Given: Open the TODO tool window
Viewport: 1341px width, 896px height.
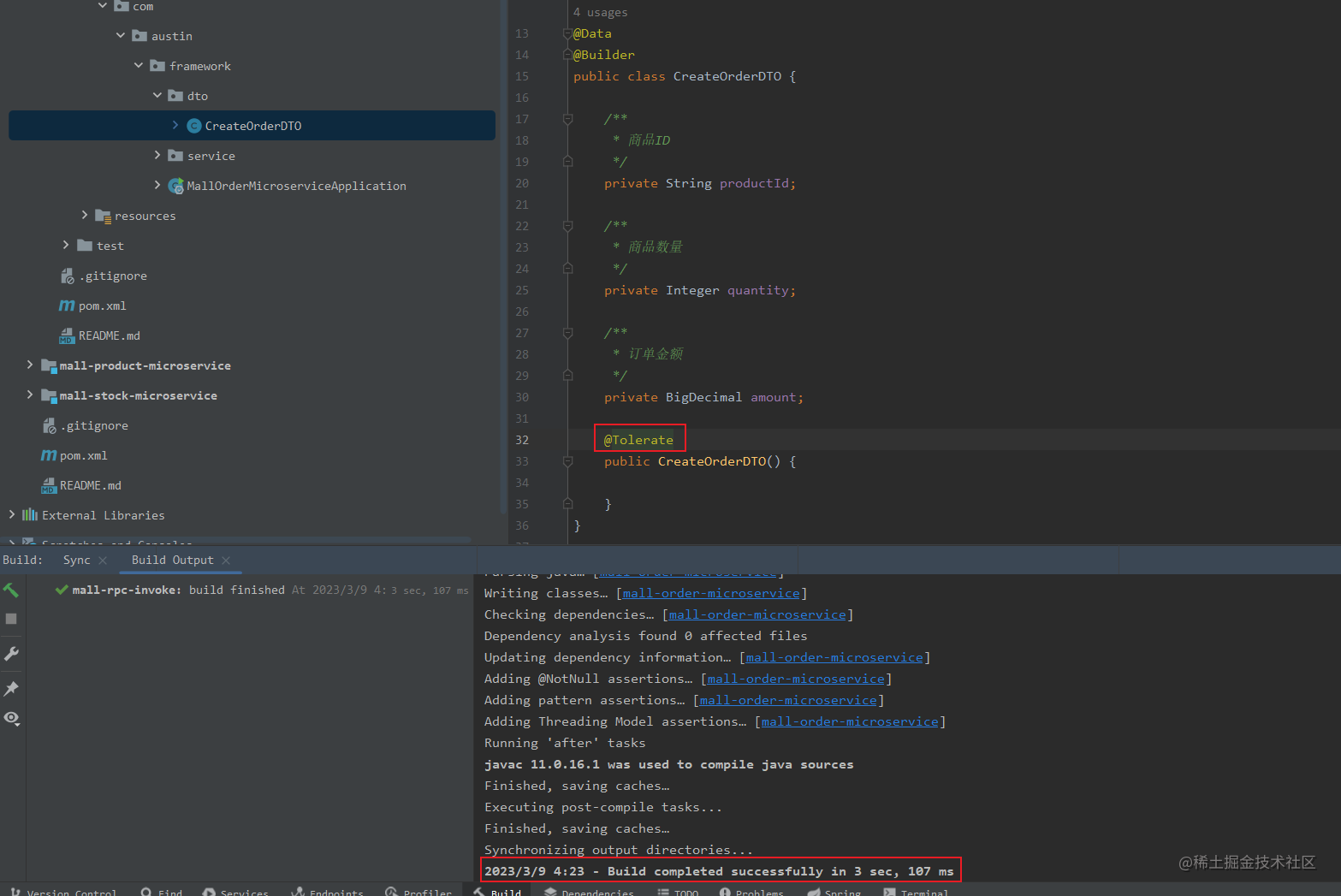Looking at the screenshot, I should [x=678, y=892].
